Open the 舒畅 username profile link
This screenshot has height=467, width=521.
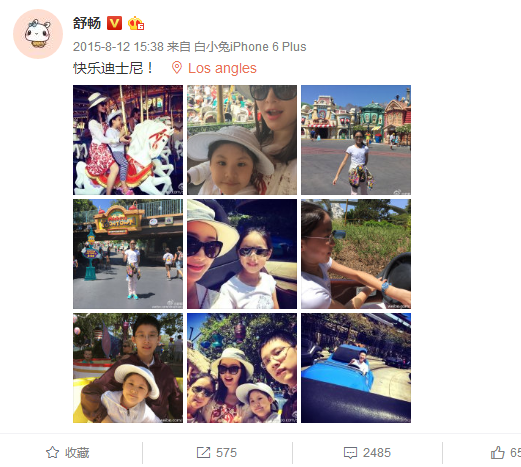87,23
